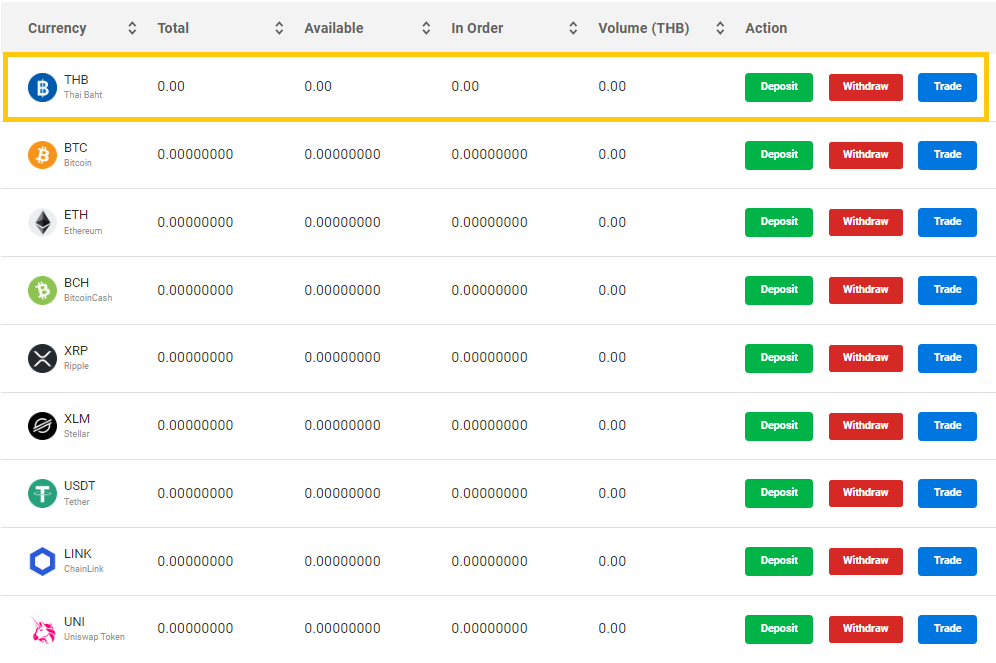Trade Bitcoin using BTC row Trade button
The width and height of the screenshot is (996, 663).
pyautogui.click(x=947, y=155)
